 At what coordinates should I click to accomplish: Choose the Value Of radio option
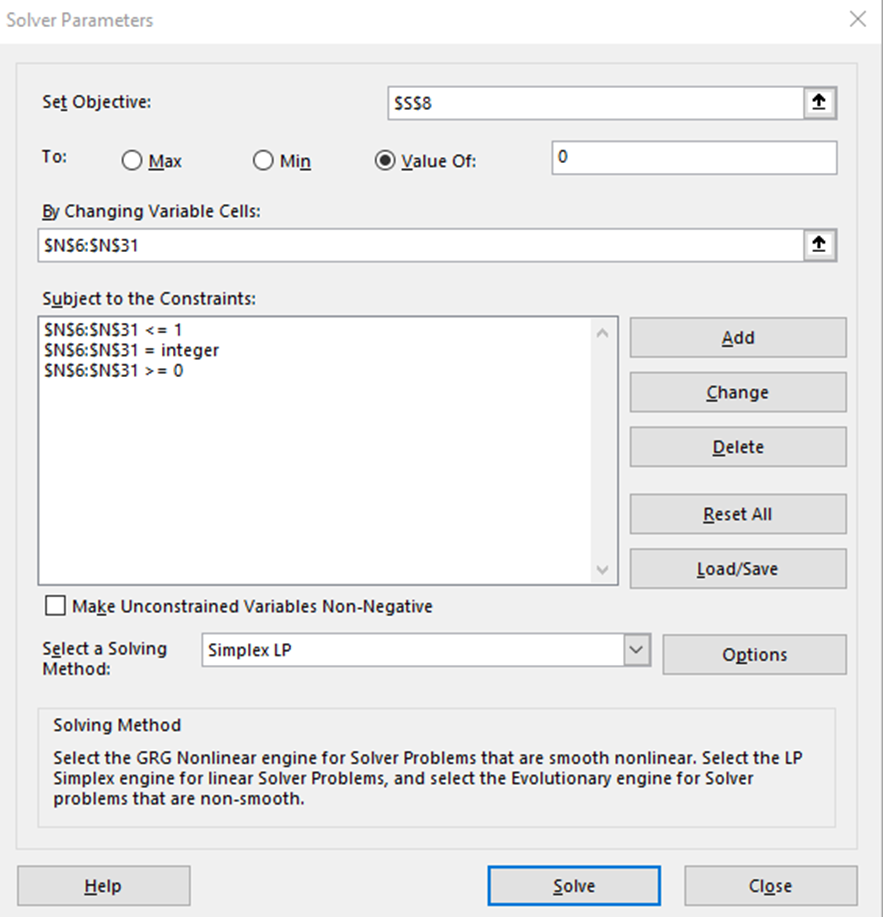tap(385, 161)
